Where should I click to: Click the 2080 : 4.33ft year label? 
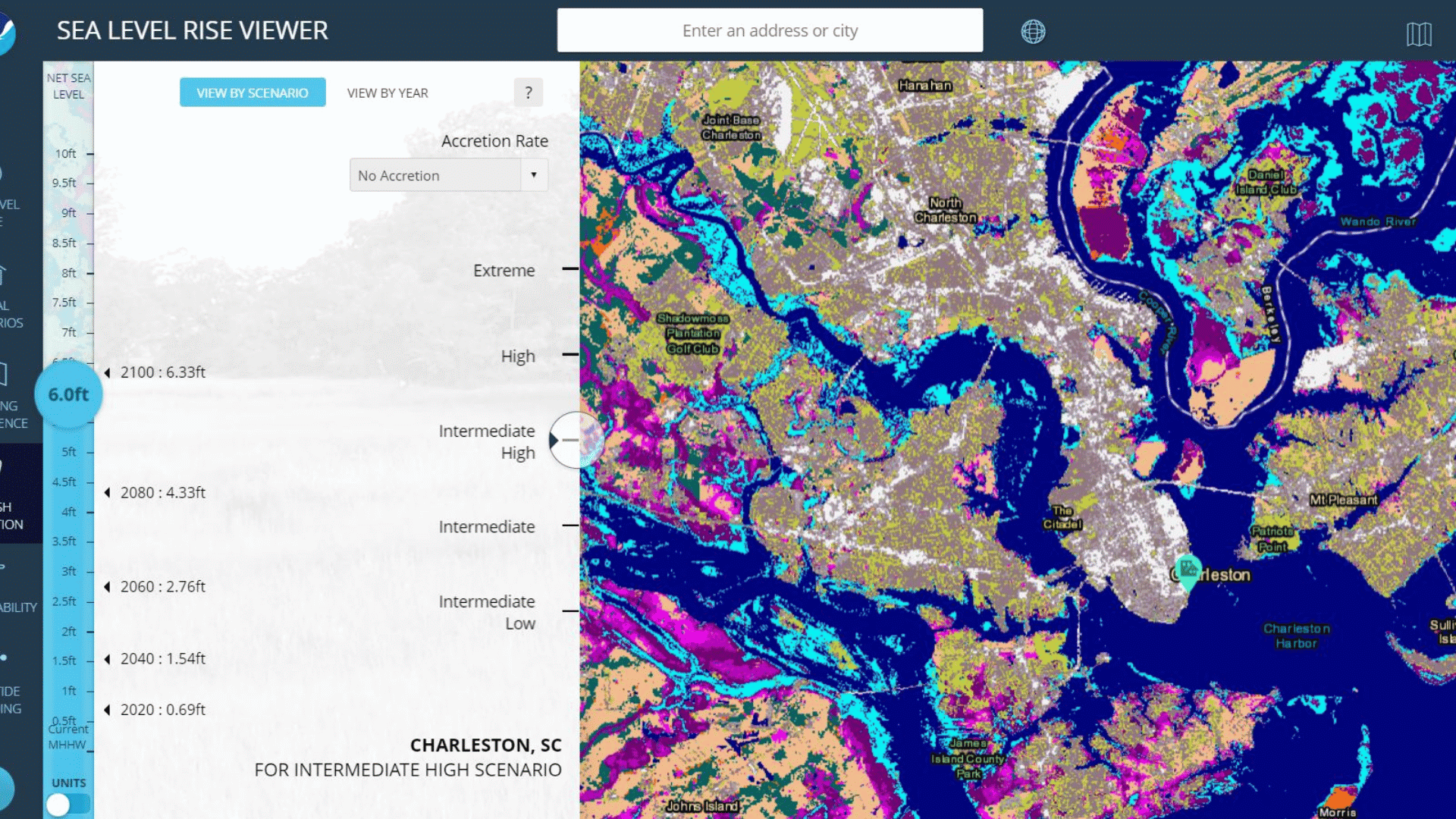point(163,493)
